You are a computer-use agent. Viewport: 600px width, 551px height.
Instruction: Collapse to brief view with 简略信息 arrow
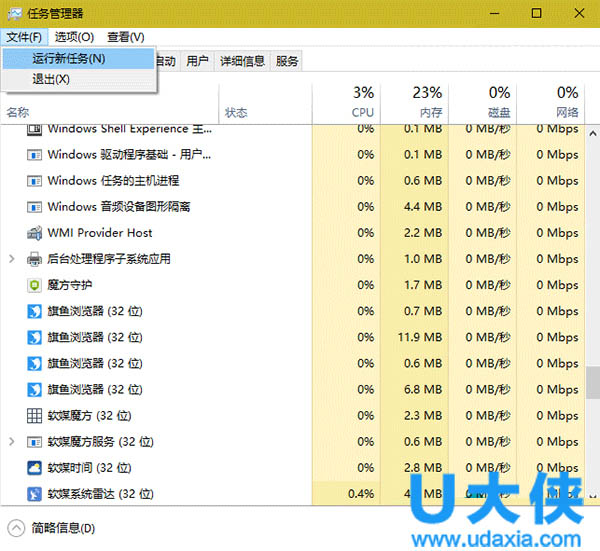coord(16,528)
